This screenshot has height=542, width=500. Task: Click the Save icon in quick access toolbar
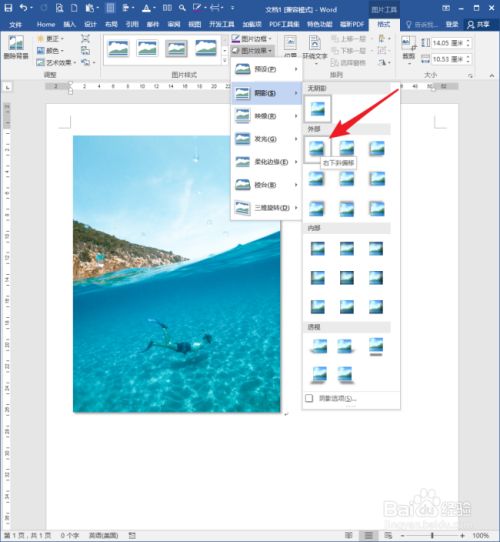coord(8,8)
